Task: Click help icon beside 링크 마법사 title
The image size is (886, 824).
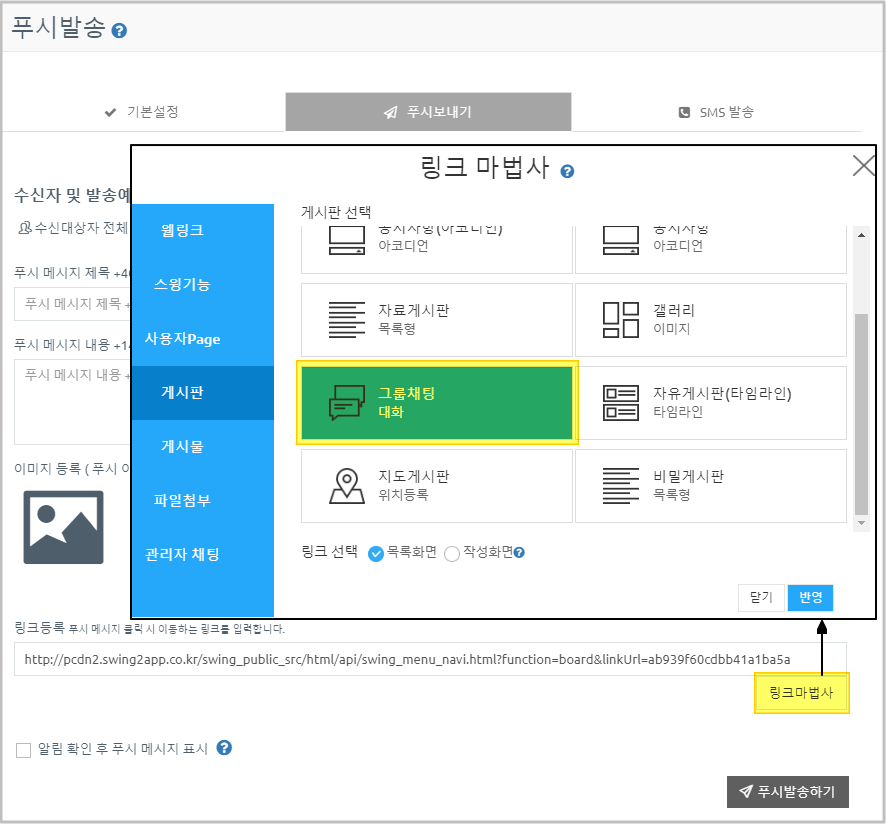Action: click(x=567, y=171)
